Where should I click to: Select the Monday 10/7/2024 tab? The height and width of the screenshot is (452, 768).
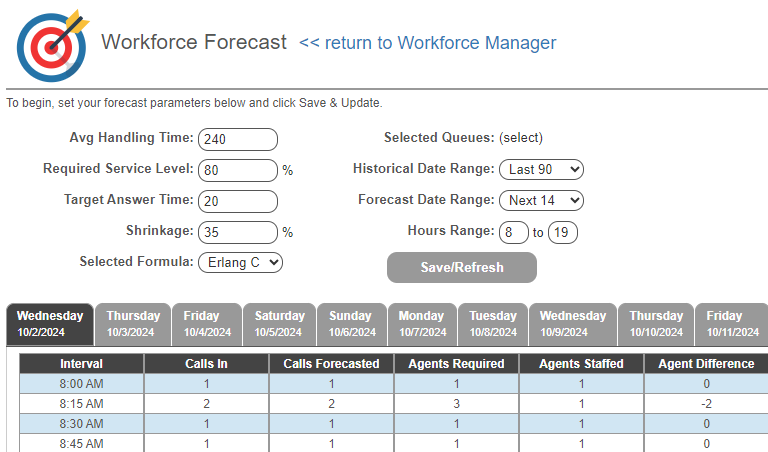(x=422, y=324)
